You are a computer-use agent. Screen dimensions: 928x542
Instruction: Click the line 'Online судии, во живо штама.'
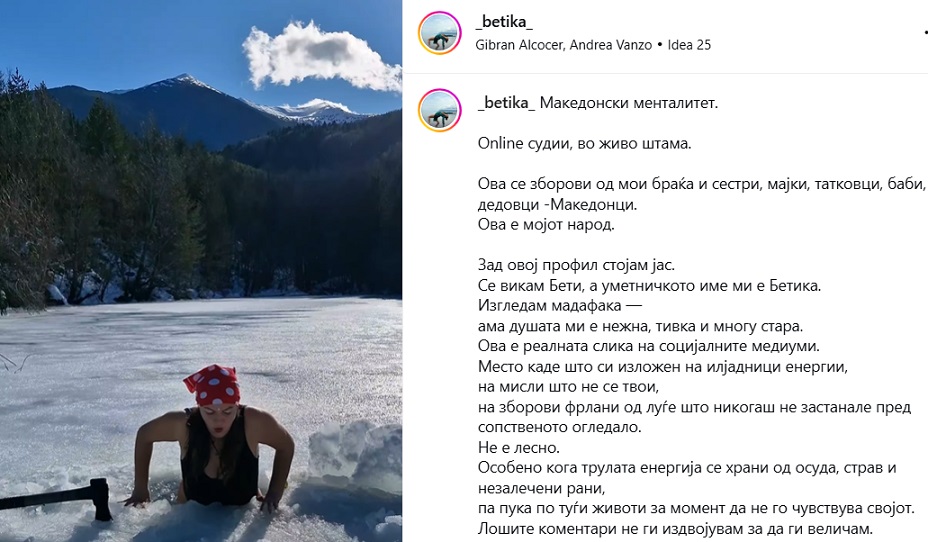[584, 144]
